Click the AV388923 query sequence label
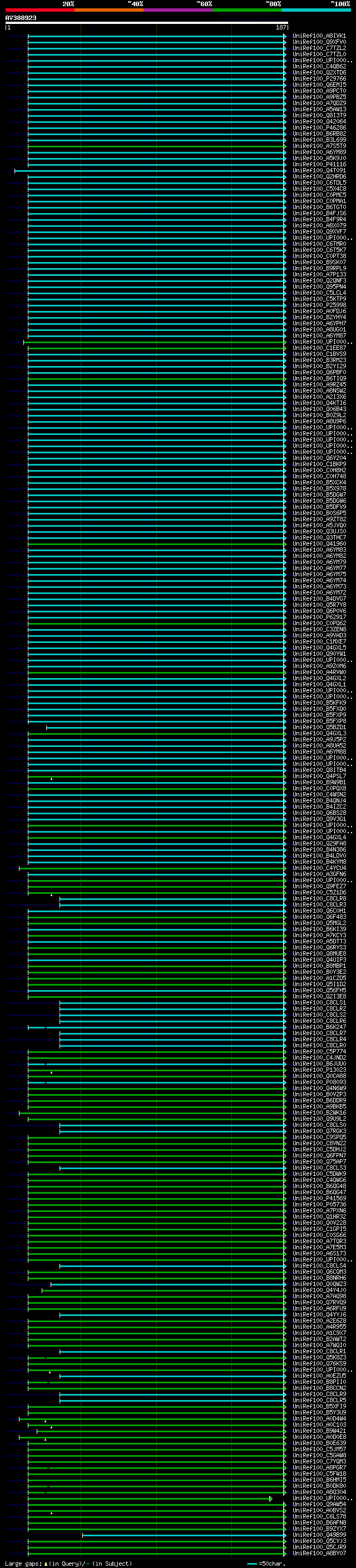356x1568 pixels. click(x=21, y=18)
